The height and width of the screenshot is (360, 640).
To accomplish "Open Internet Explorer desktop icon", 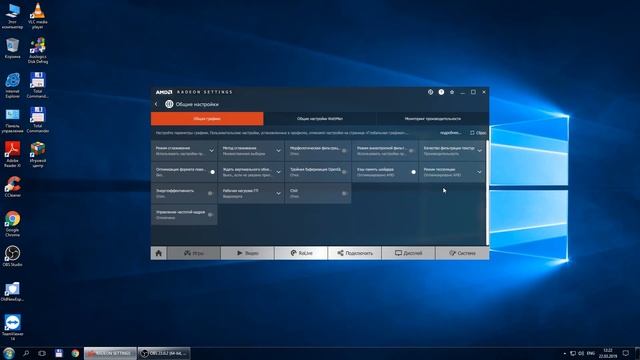I will tap(12, 86).
